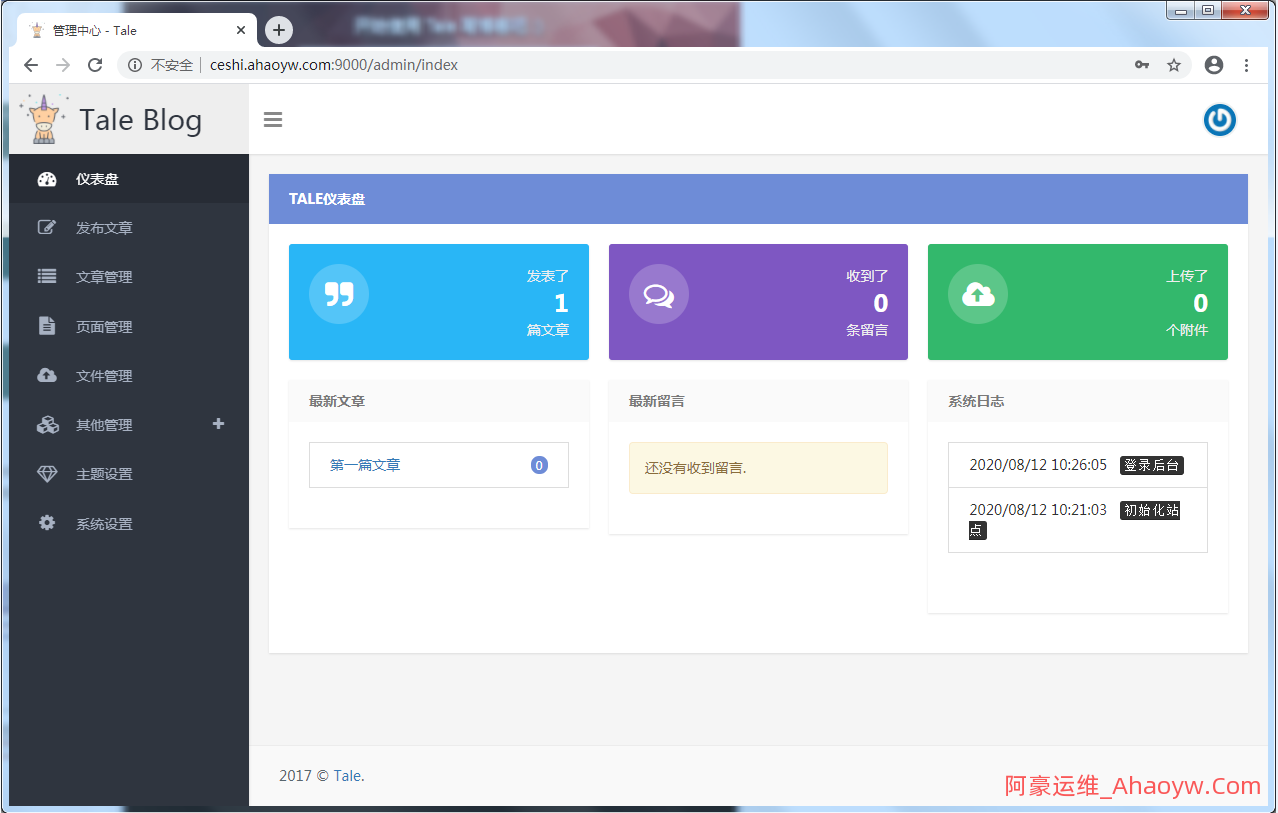Click the Tale link in footer
1278x813 pixels.
coord(348,776)
